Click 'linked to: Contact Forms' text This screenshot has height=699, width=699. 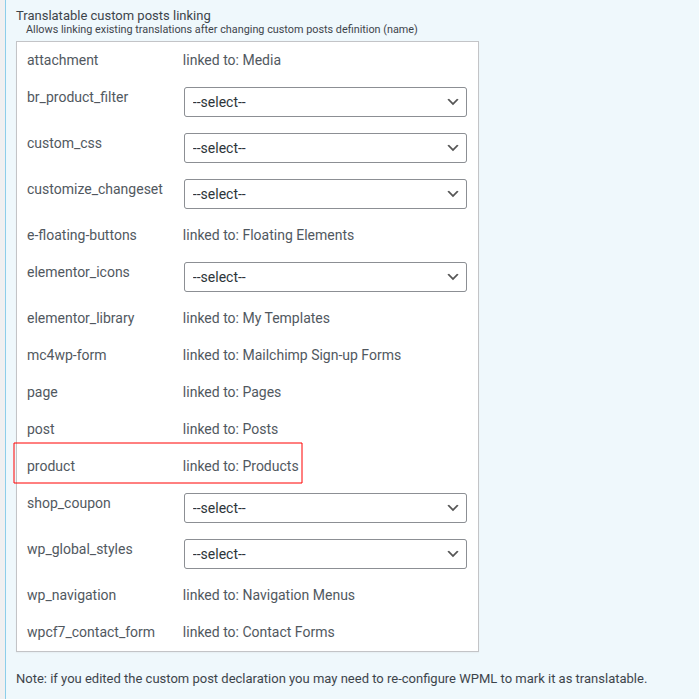(x=258, y=632)
